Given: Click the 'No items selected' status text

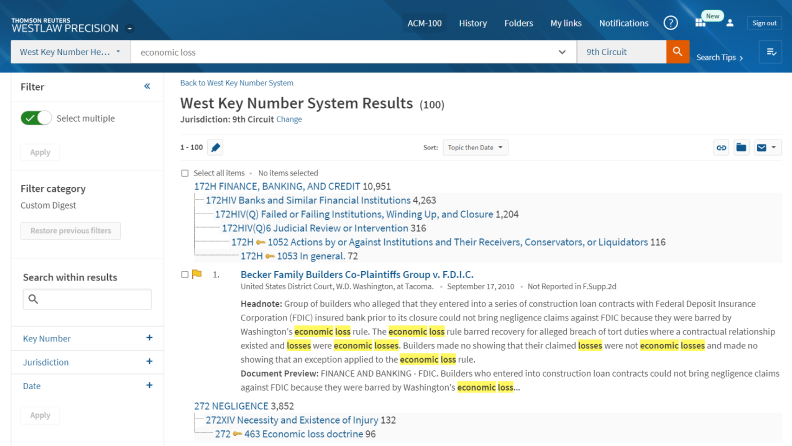Looking at the screenshot, I should pyautogui.click(x=288, y=173).
